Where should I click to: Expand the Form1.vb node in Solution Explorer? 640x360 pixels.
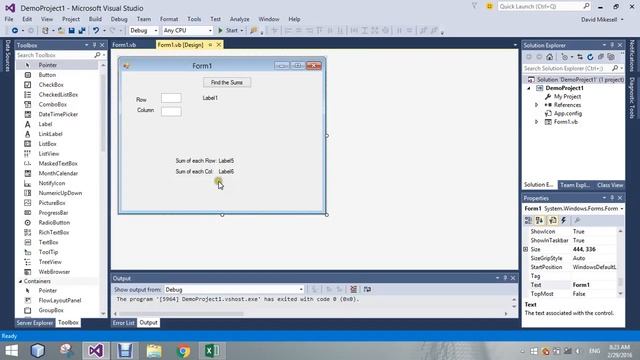pos(536,122)
